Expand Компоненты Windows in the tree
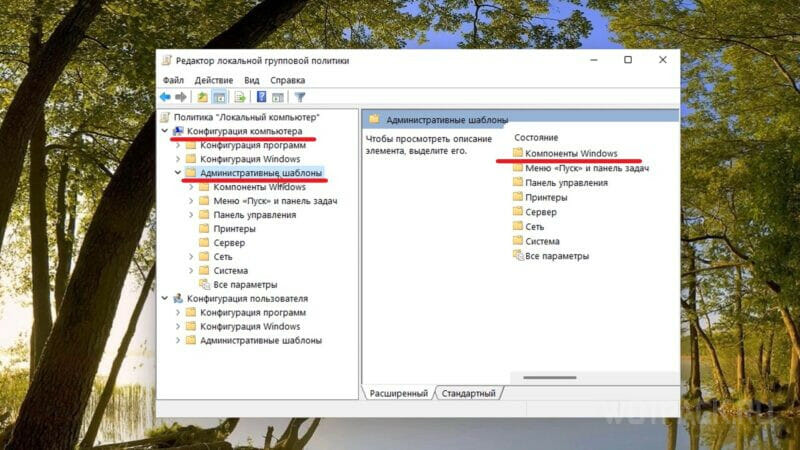The width and height of the screenshot is (800, 450). 191,187
